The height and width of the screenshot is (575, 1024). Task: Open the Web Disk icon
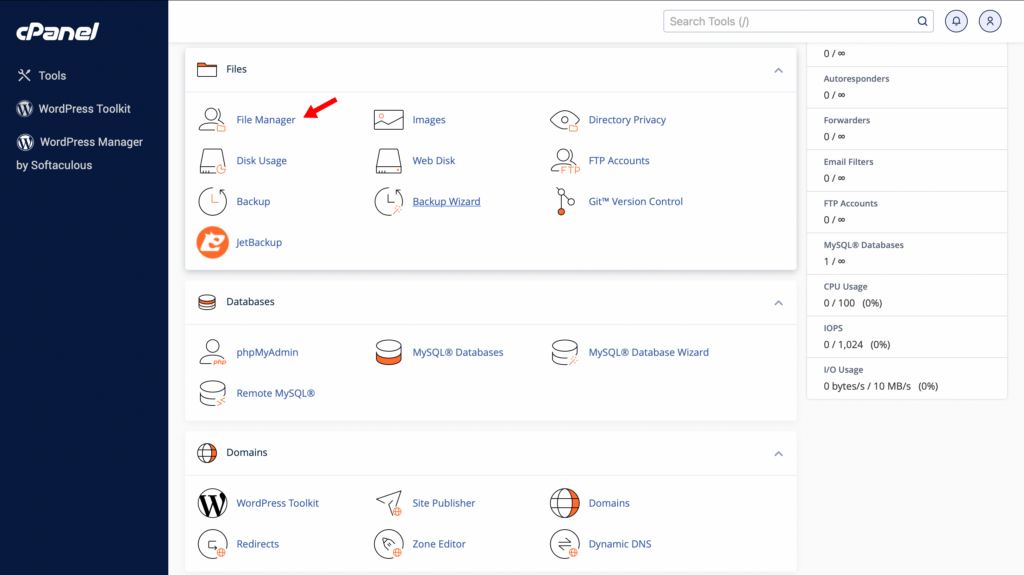click(x=389, y=161)
